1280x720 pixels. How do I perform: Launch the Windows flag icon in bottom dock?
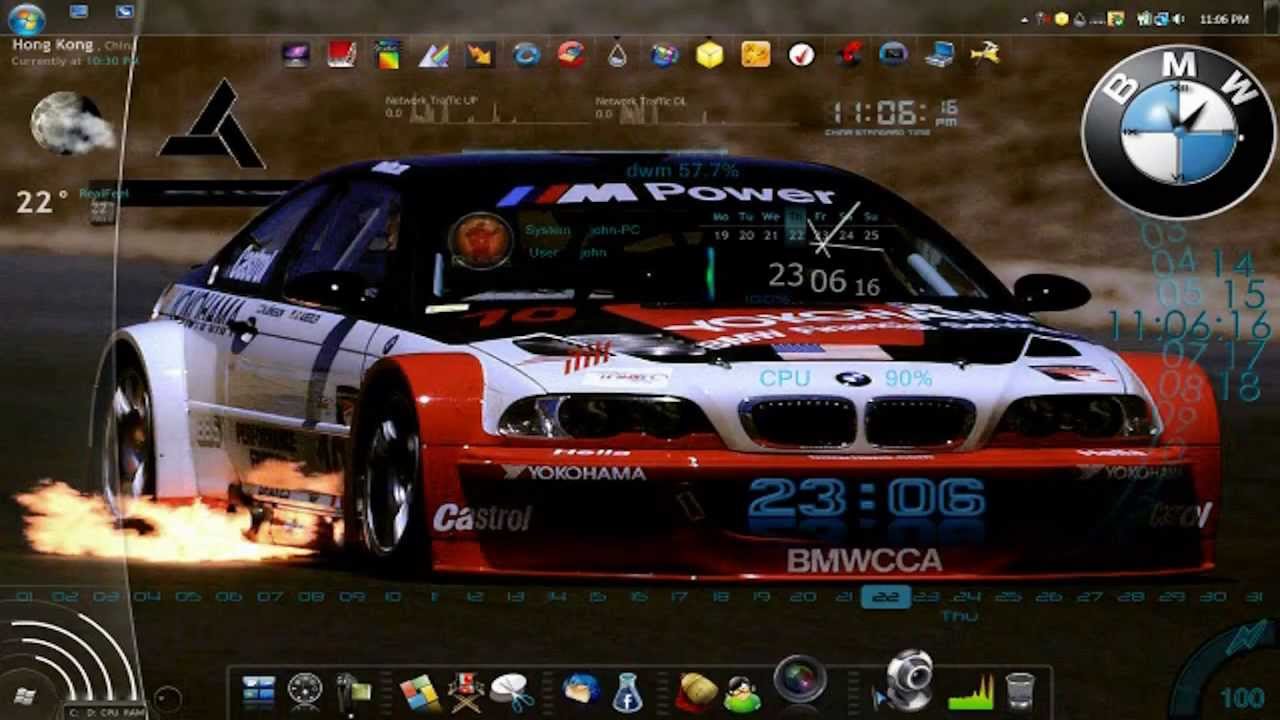[420, 691]
